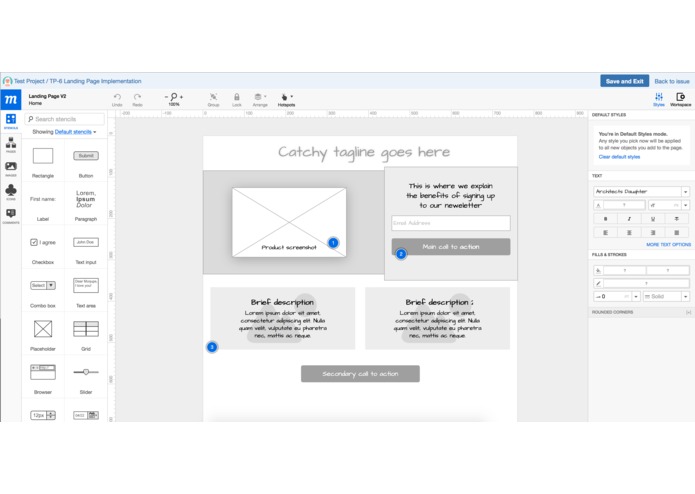This screenshot has width=695, height=494.
Task: Toggle underline text formatting
Action: click(652, 219)
